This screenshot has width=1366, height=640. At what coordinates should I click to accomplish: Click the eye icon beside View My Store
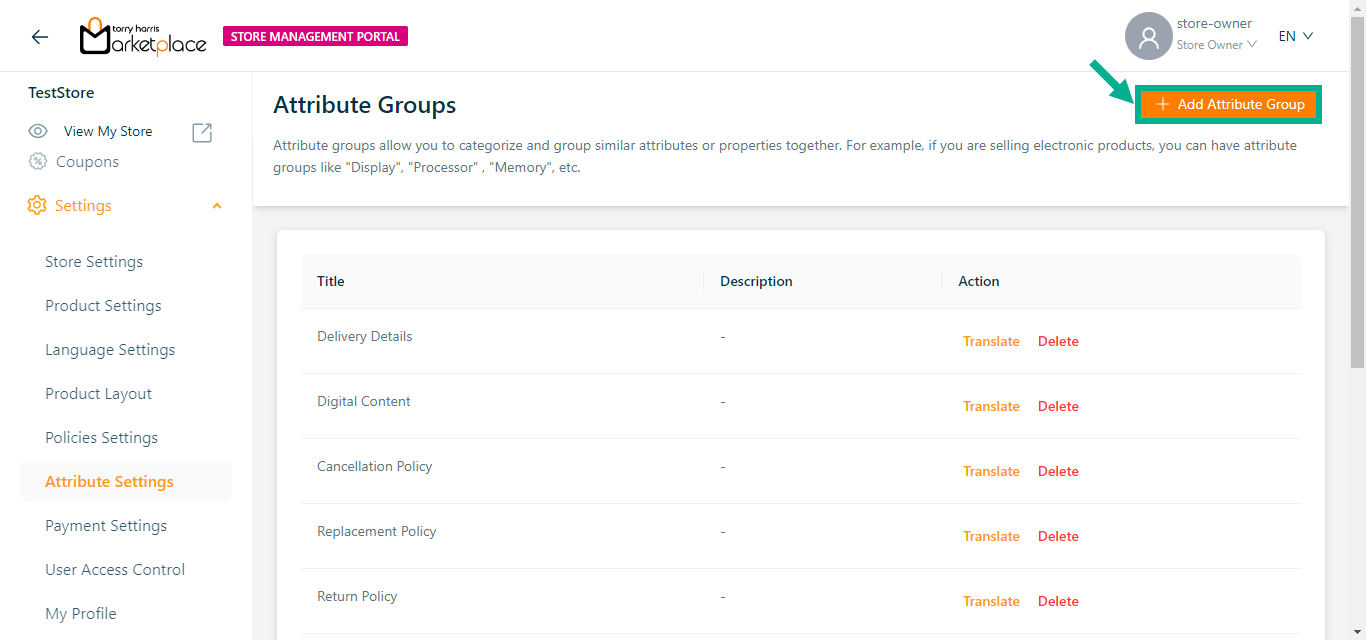click(x=38, y=132)
